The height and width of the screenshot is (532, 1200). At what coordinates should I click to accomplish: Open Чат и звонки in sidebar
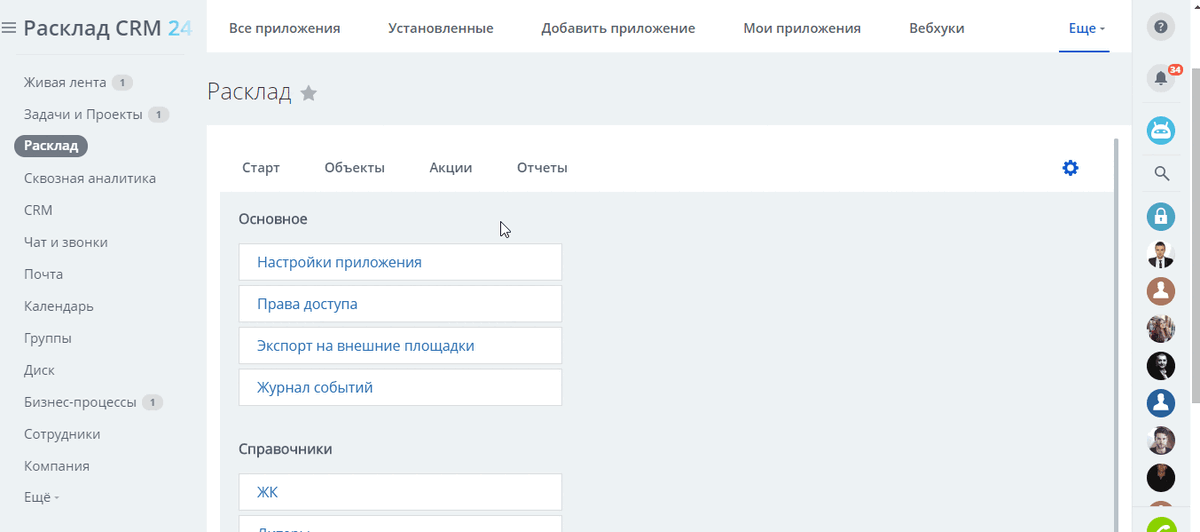tap(66, 242)
